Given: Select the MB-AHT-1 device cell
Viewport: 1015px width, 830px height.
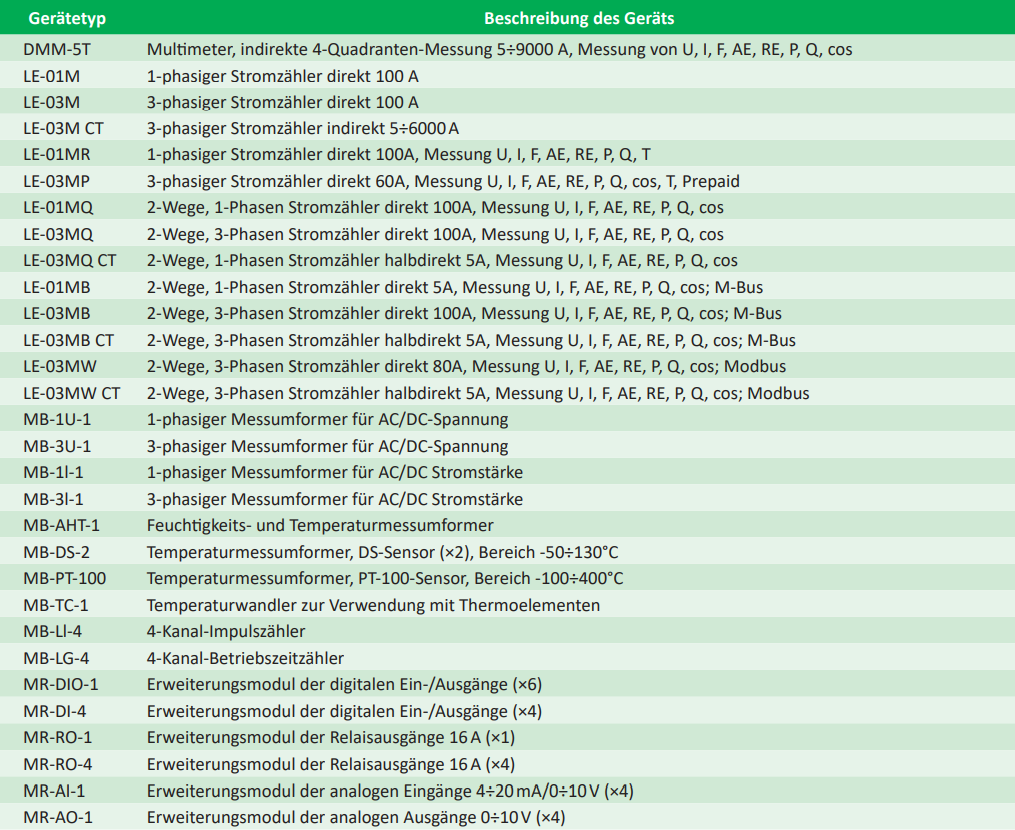Looking at the screenshot, I should 61,525.
